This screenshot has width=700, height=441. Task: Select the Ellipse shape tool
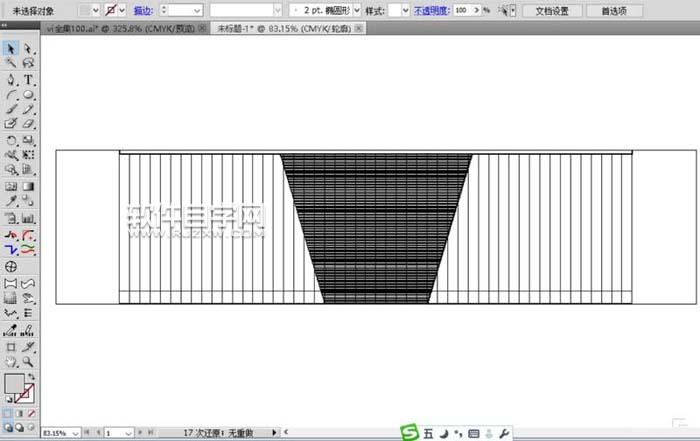pos(28,94)
